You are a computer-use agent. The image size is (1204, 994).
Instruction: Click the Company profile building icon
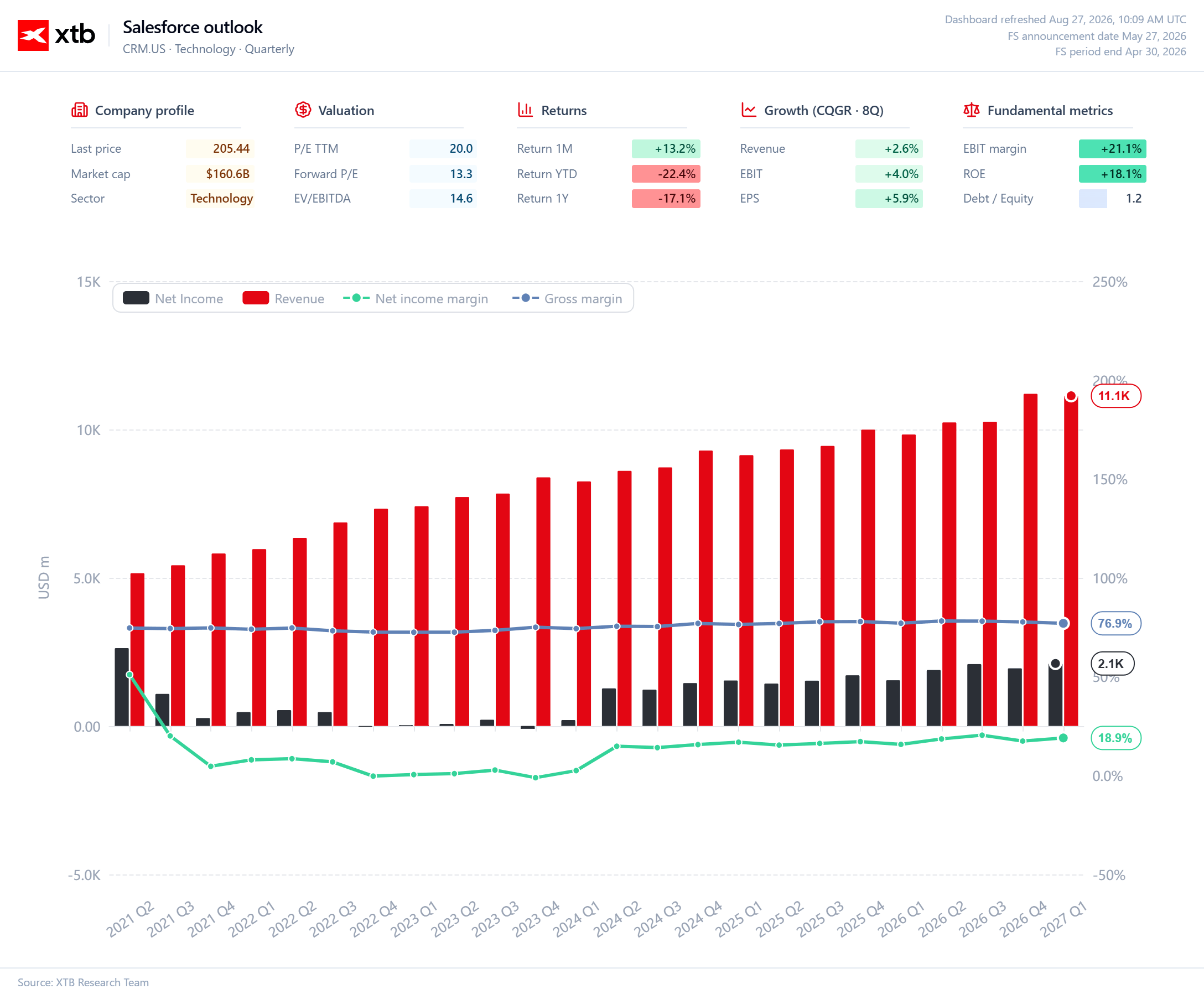(x=80, y=110)
